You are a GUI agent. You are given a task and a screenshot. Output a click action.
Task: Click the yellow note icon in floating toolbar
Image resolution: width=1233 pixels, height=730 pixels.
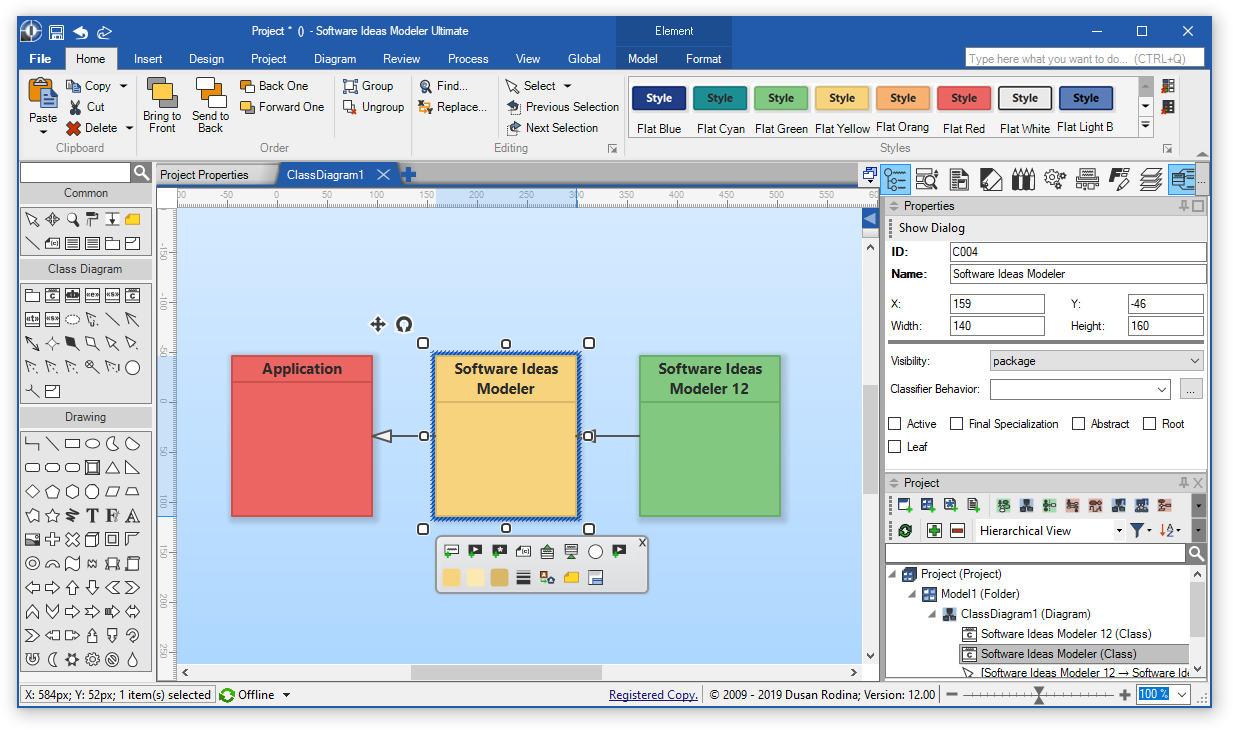click(x=571, y=577)
